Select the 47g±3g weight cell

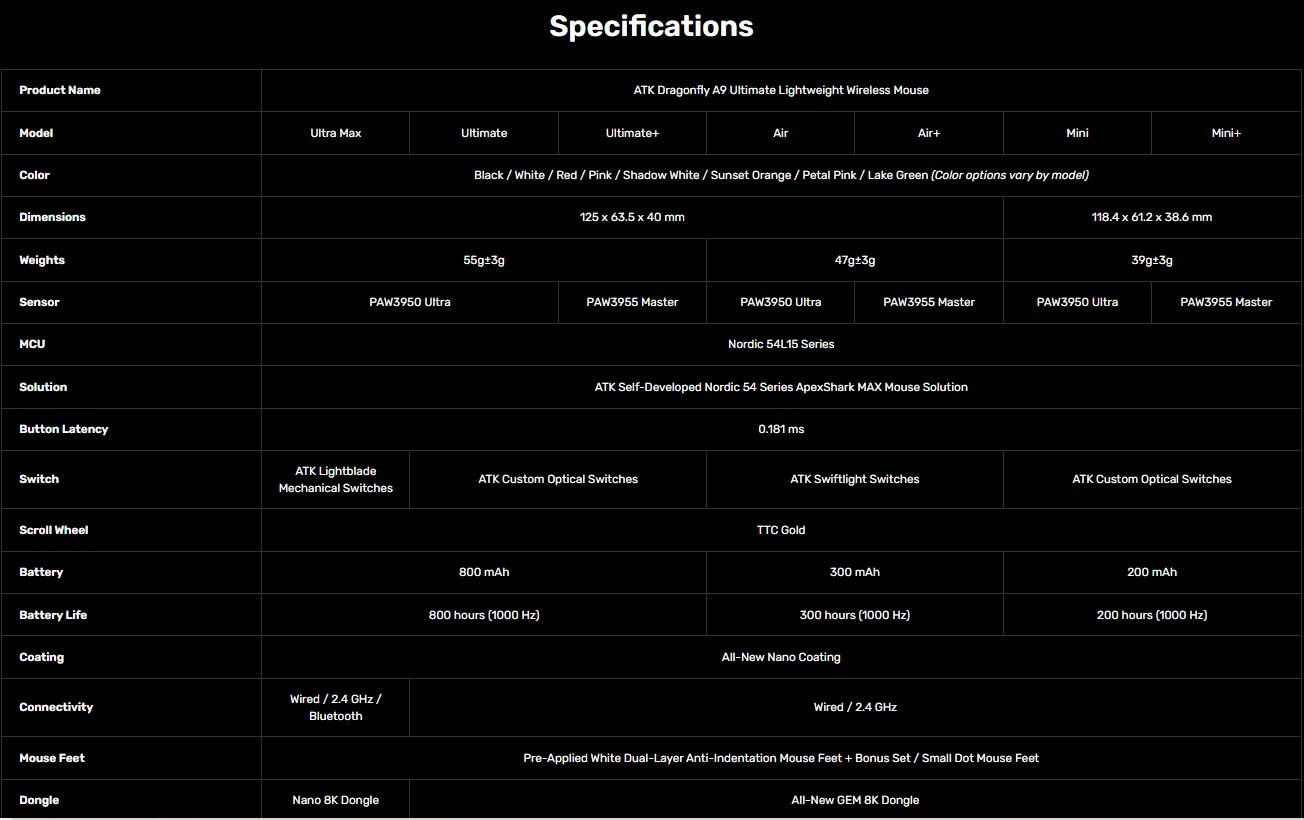coord(855,260)
